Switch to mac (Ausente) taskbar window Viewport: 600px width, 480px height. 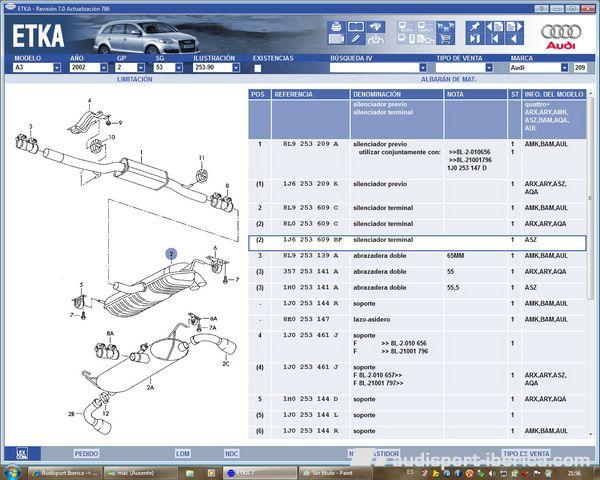tap(141, 473)
